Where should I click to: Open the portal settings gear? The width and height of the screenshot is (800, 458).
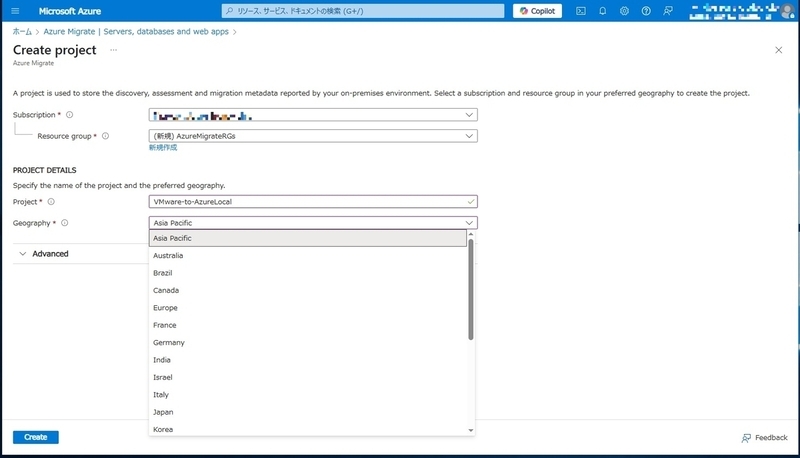(x=624, y=11)
